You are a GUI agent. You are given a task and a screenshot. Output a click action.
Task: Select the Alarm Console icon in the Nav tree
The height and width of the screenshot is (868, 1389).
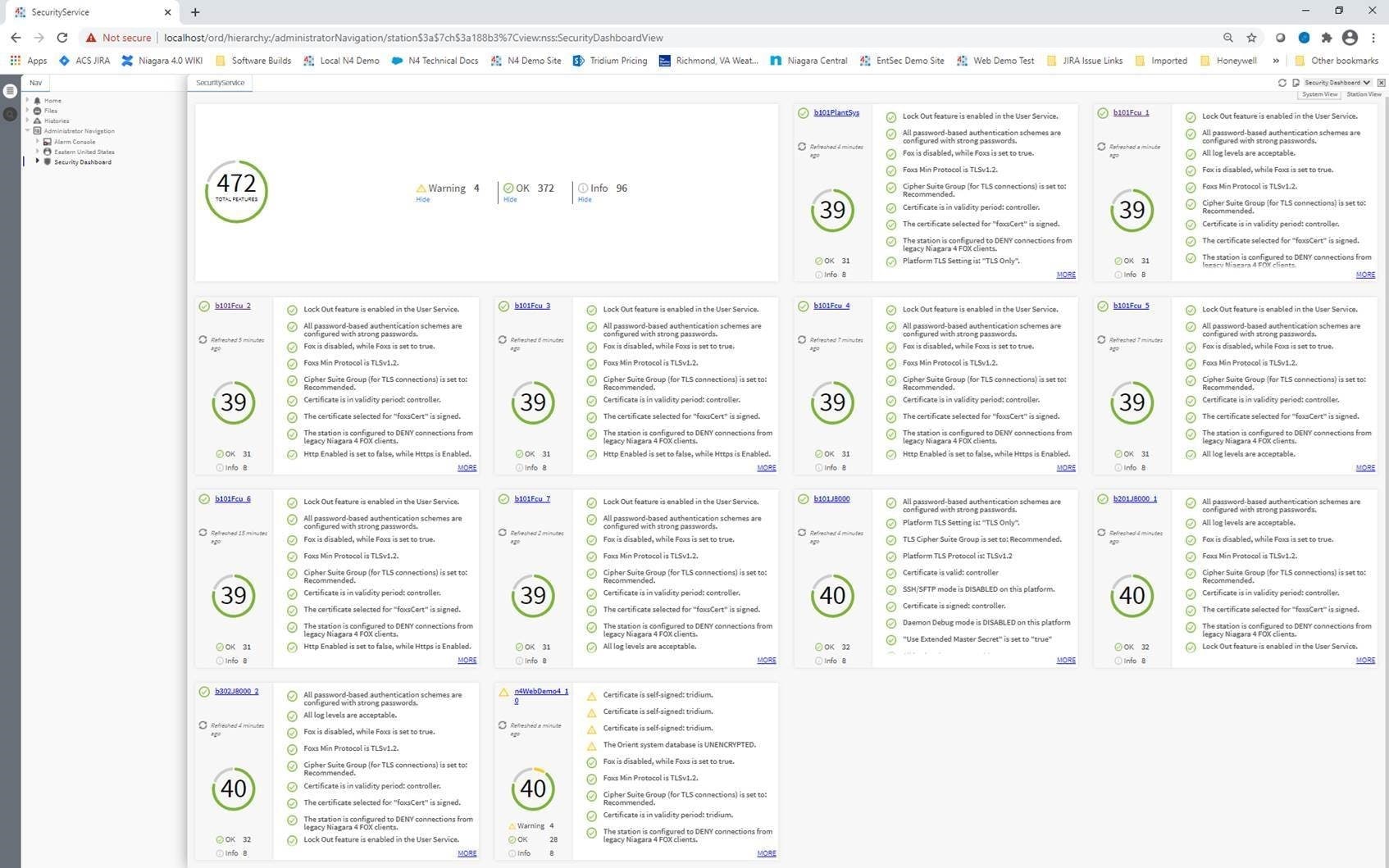pos(48,142)
